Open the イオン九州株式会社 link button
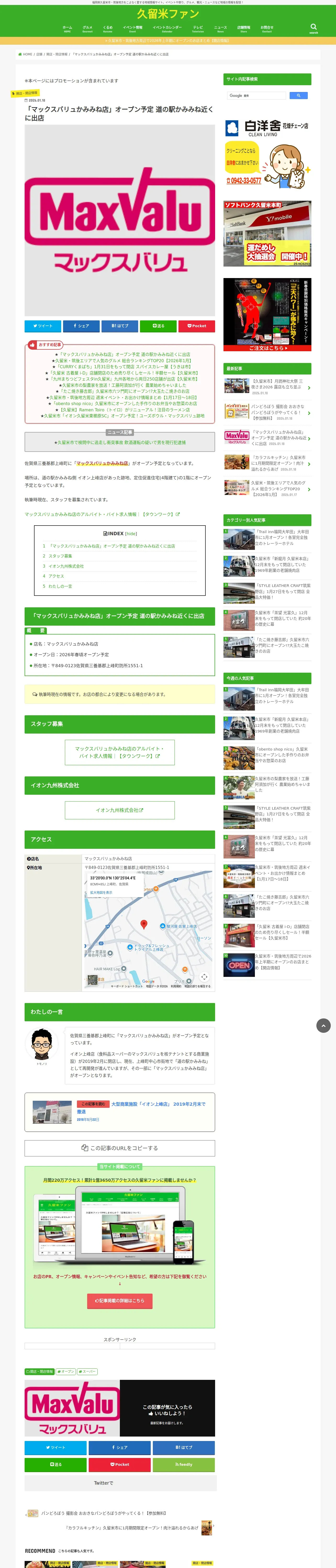The width and height of the screenshot is (336, 1568). coord(120,810)
